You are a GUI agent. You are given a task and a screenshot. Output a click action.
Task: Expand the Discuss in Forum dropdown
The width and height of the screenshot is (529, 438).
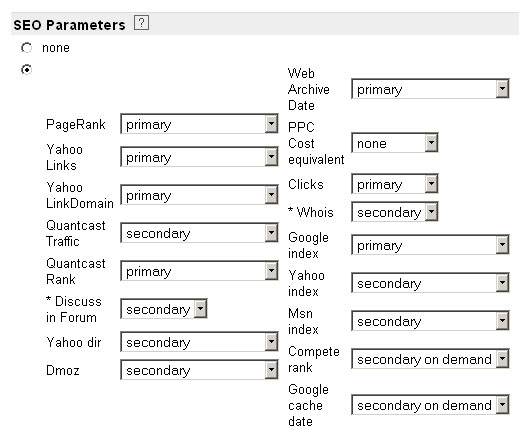click(x=164, y=309)
